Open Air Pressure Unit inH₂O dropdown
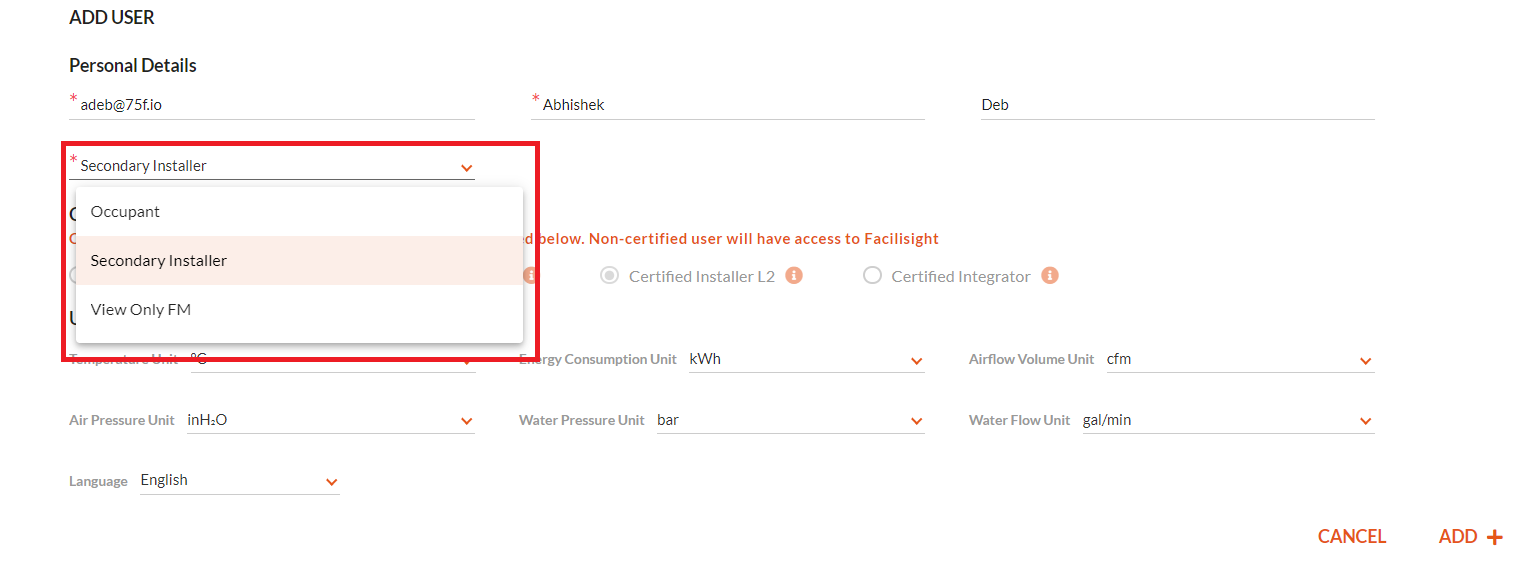The height and width of the screenshot is (562, 1524). coord(330,421)
